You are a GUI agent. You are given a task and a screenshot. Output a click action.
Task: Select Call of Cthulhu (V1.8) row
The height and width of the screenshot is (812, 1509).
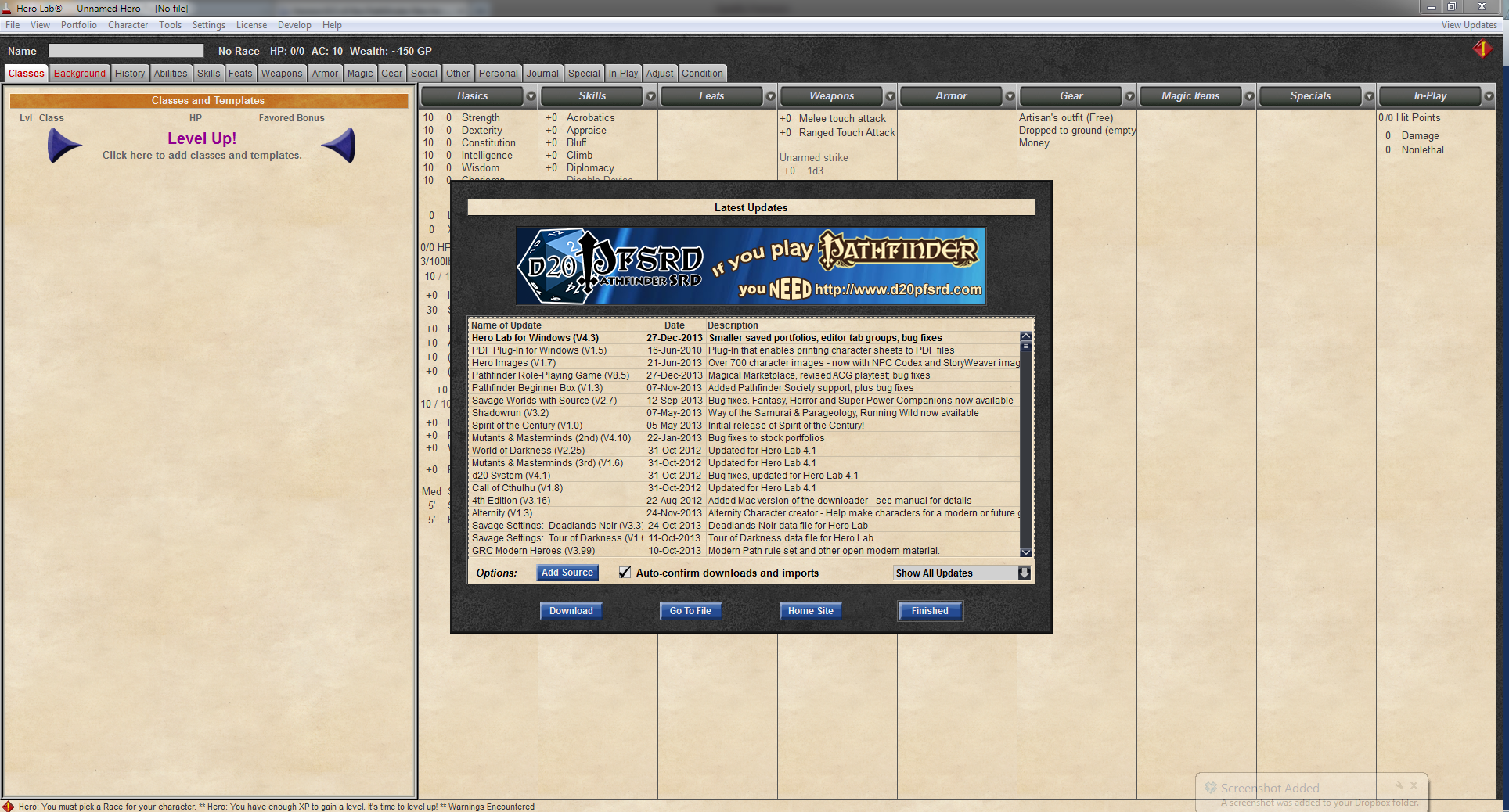coord(744,488)
